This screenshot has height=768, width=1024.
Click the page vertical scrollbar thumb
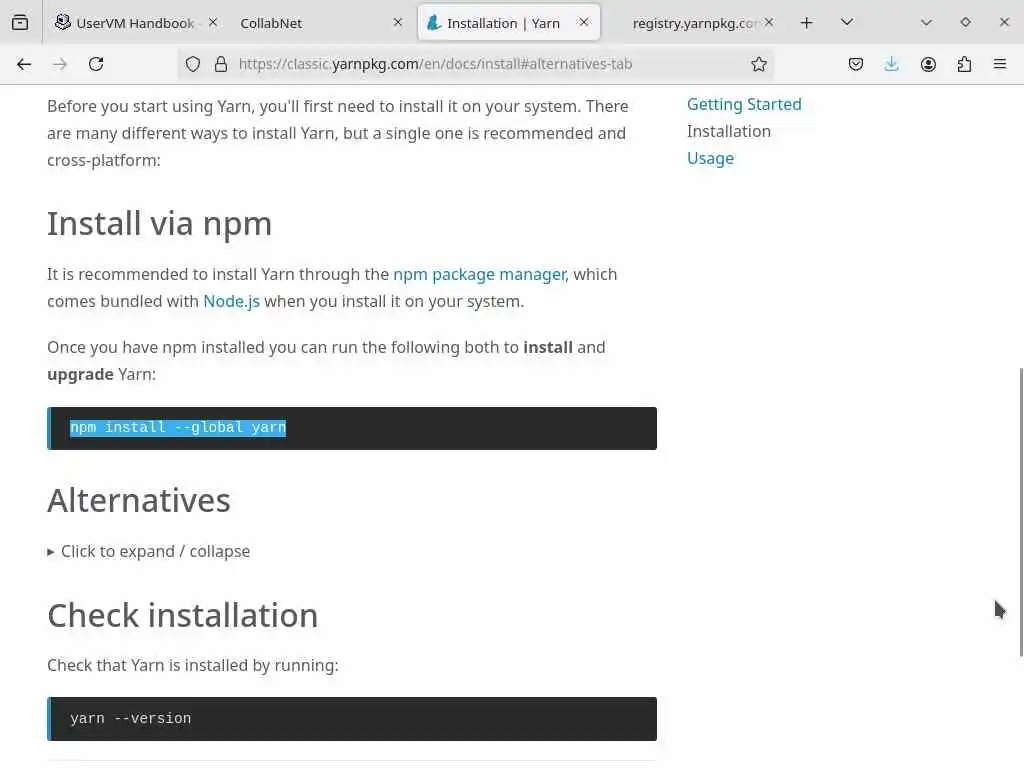click(1021, 513)
